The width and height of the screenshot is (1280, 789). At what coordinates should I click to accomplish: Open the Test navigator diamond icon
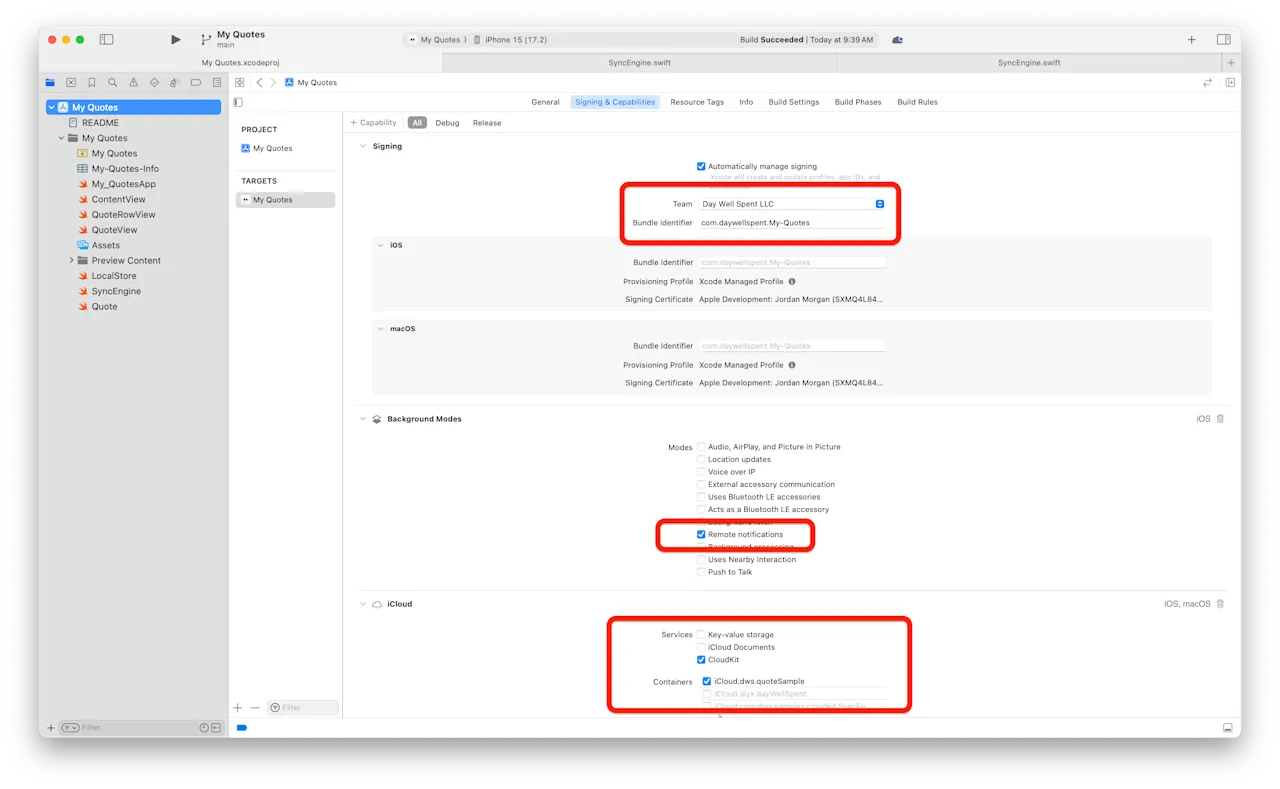point(154,83)
